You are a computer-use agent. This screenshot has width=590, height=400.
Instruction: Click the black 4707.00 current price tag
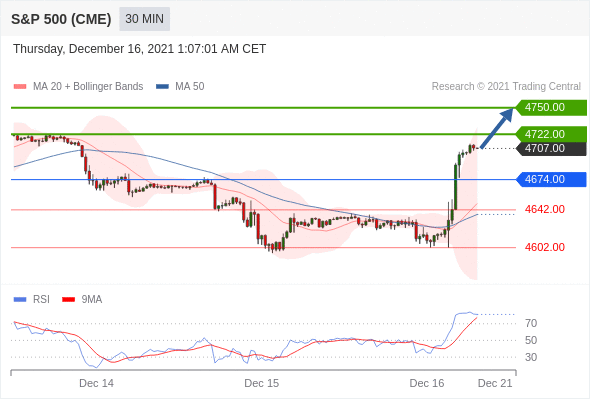551,148
